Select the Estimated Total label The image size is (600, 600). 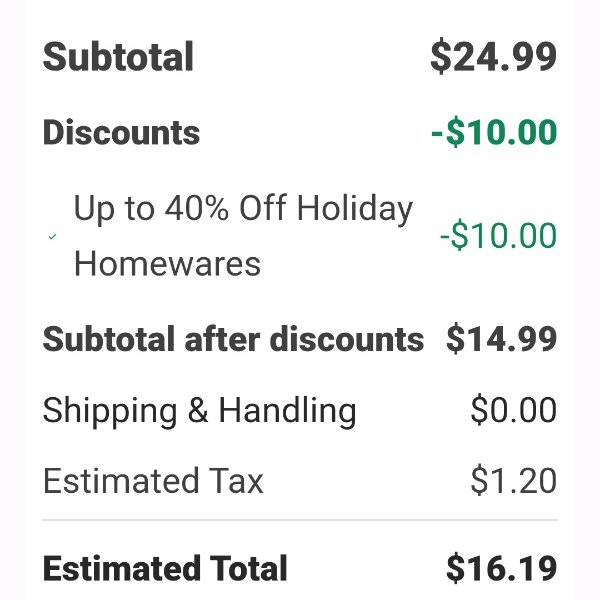[165, 568]
